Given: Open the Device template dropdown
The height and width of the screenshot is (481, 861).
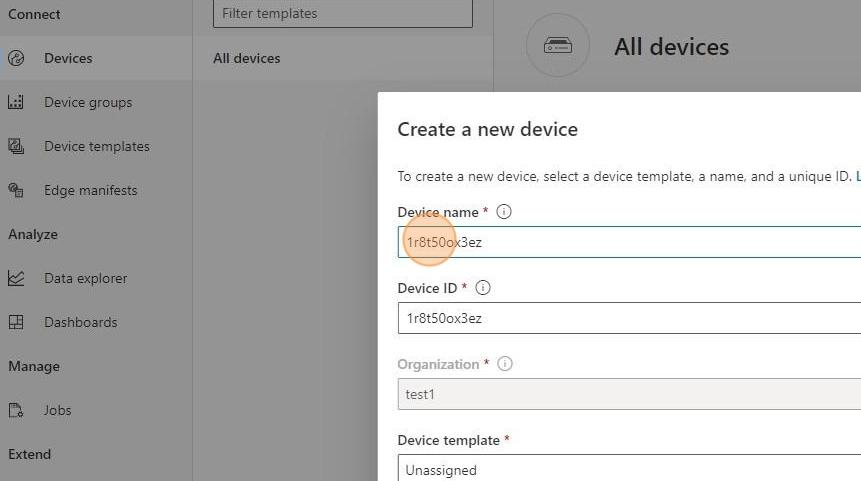Looking at the screenshot, I should [x=628, y=469].
